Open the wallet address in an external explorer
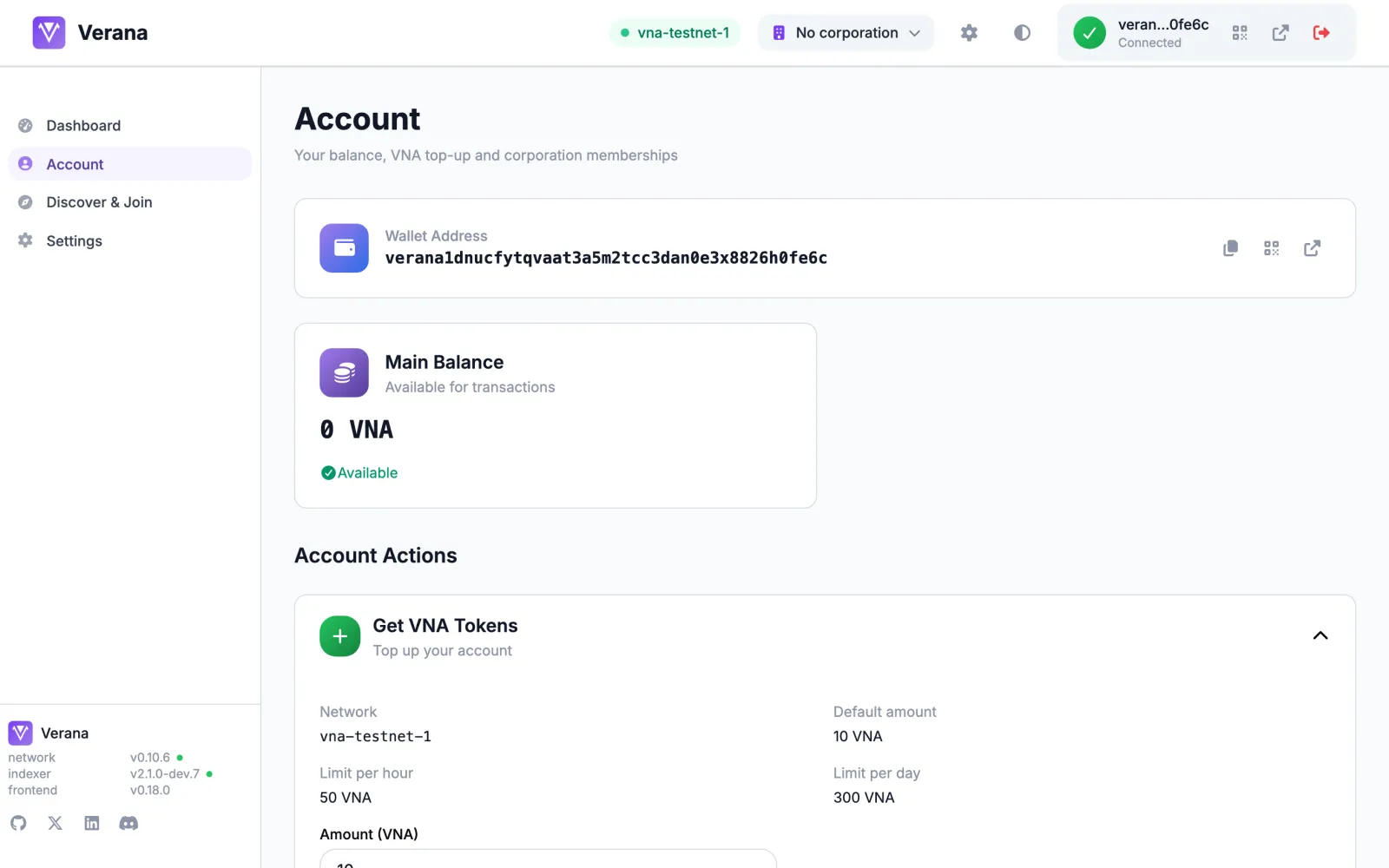The width and height of the screenshot is (1389, 868). (1312, 248)
